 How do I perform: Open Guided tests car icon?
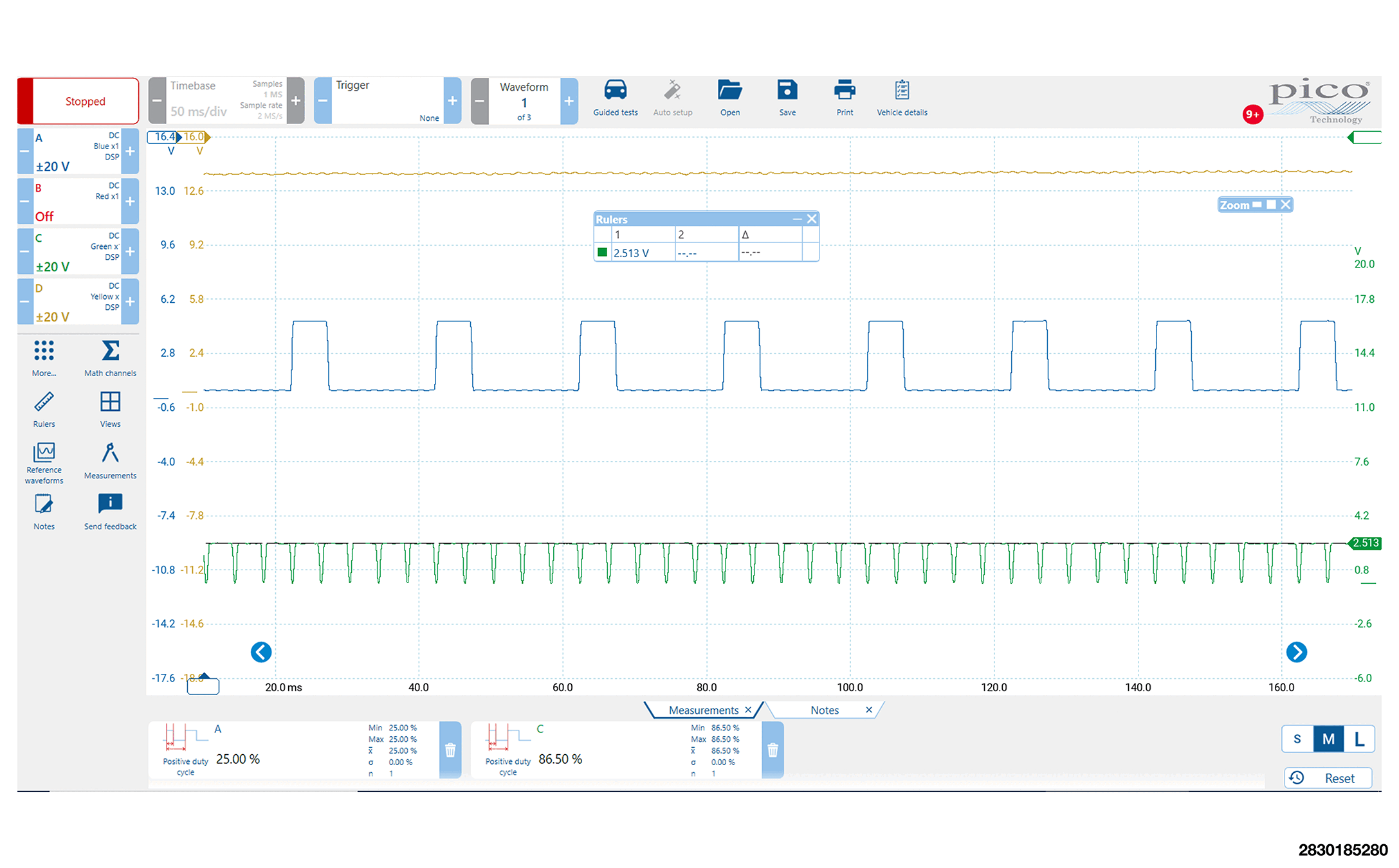(615, 91)
